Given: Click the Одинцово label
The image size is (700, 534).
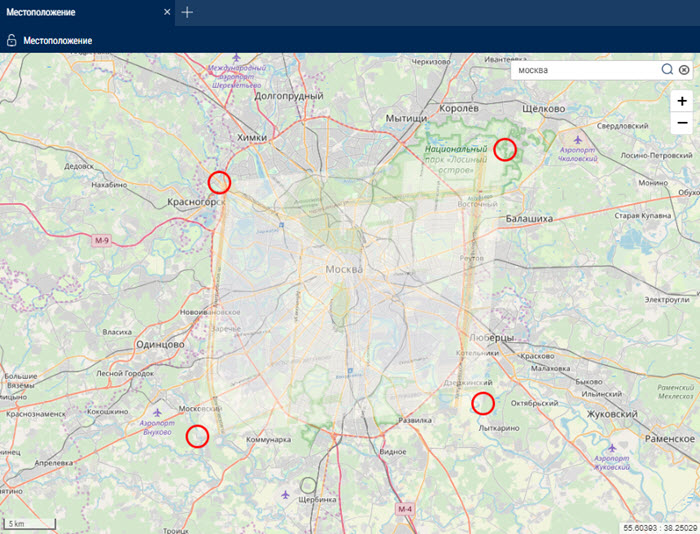Looking at the screenshot, I should point(160,345).
